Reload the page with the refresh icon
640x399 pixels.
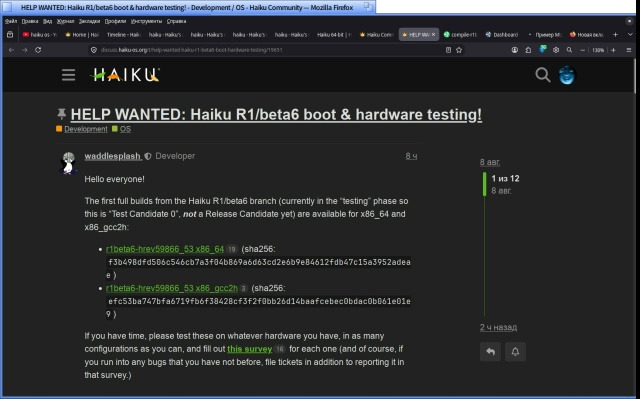(x=38, y=50)
